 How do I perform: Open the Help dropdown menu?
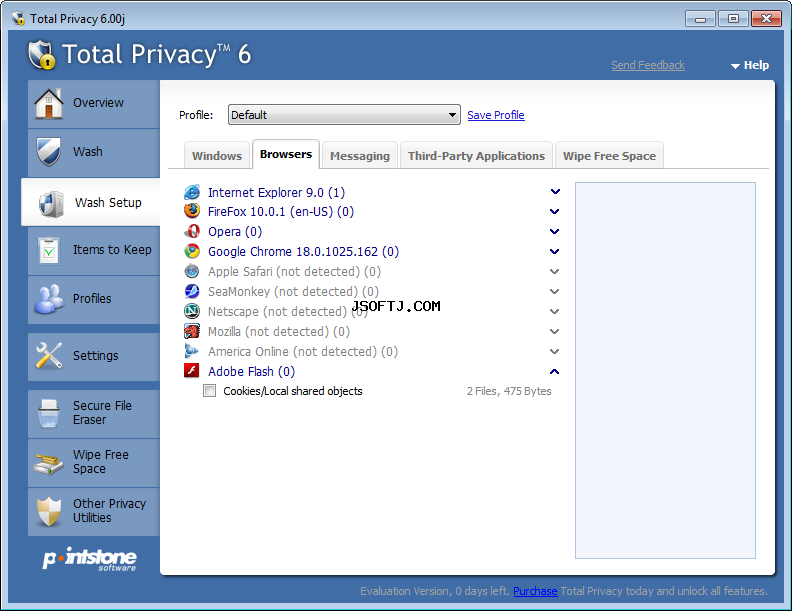tap(750, 65)
